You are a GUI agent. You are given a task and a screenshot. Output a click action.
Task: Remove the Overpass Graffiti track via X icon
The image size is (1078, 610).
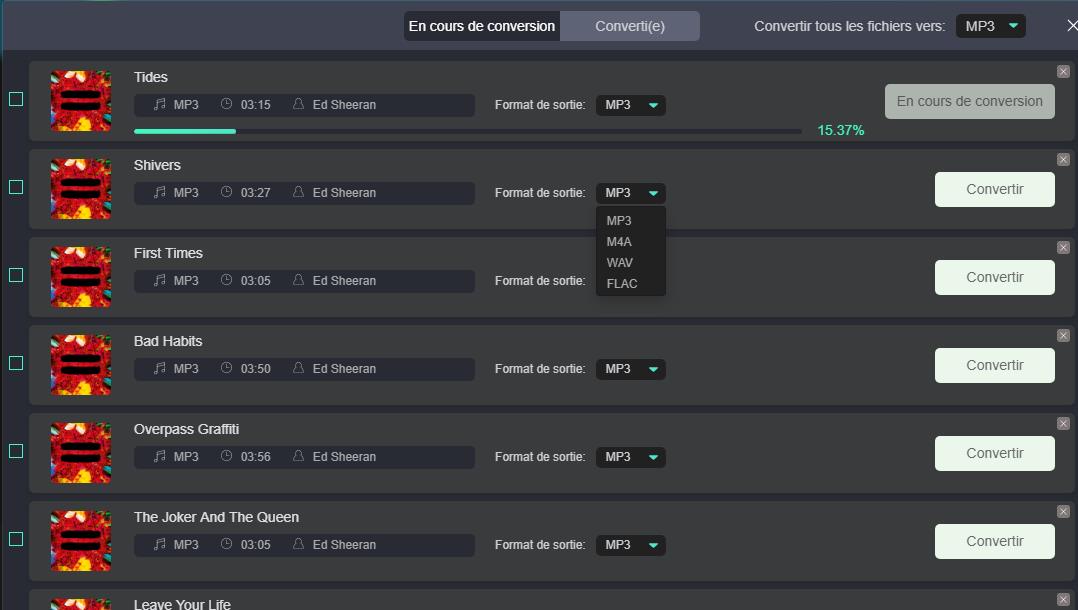1063,423
